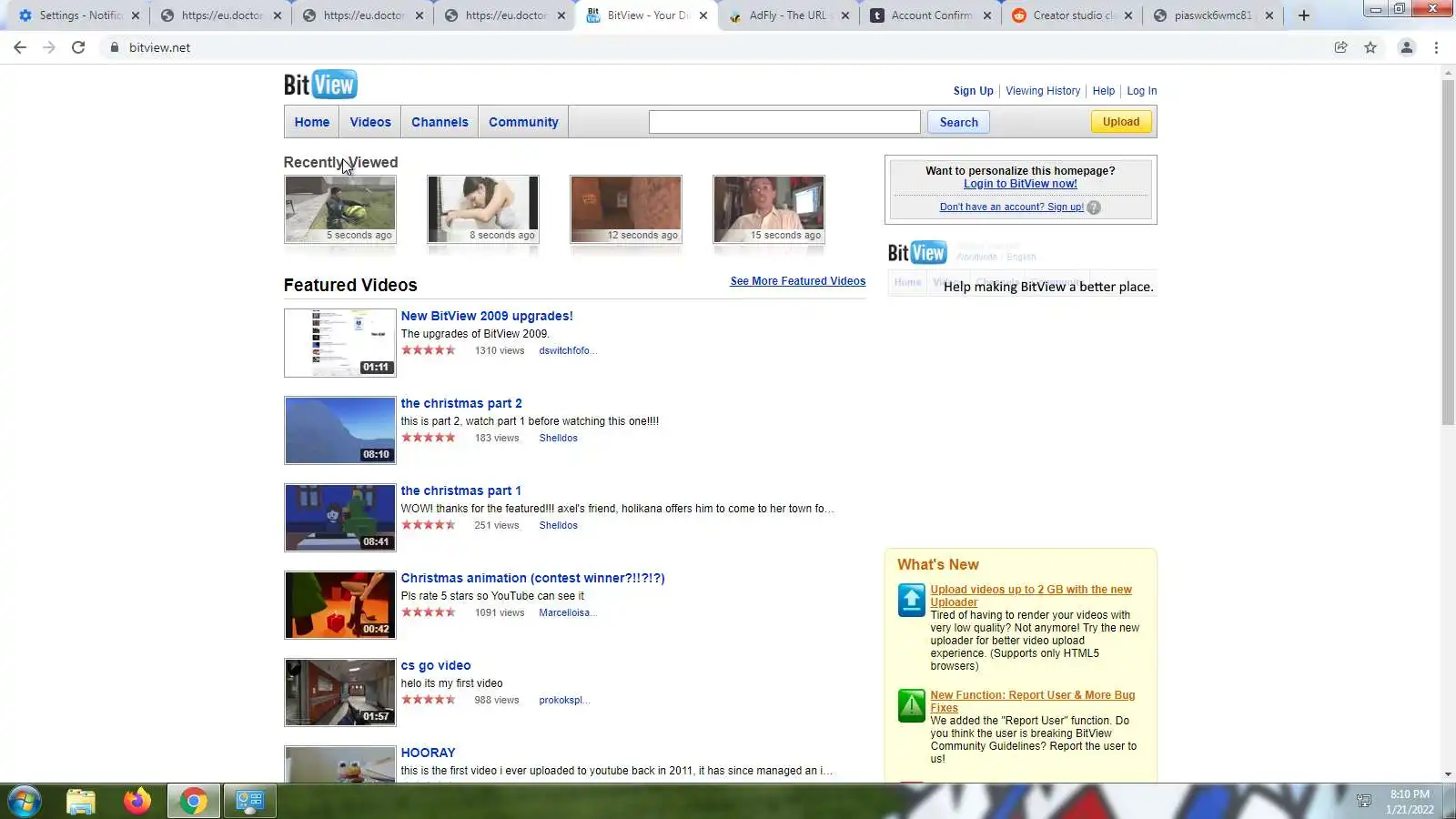
Task: Open Upload videos up to 2 GB link
Action: pyautogui.click(x=1031, y=596)
